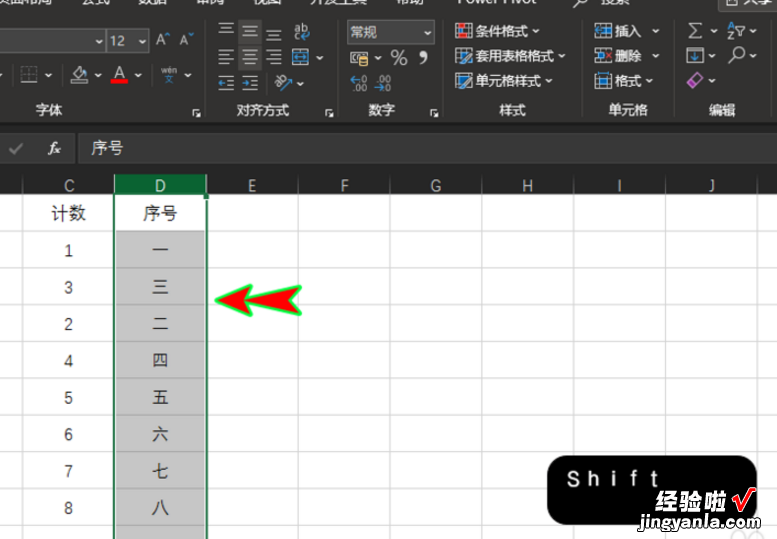Increase decimal places

359,83
